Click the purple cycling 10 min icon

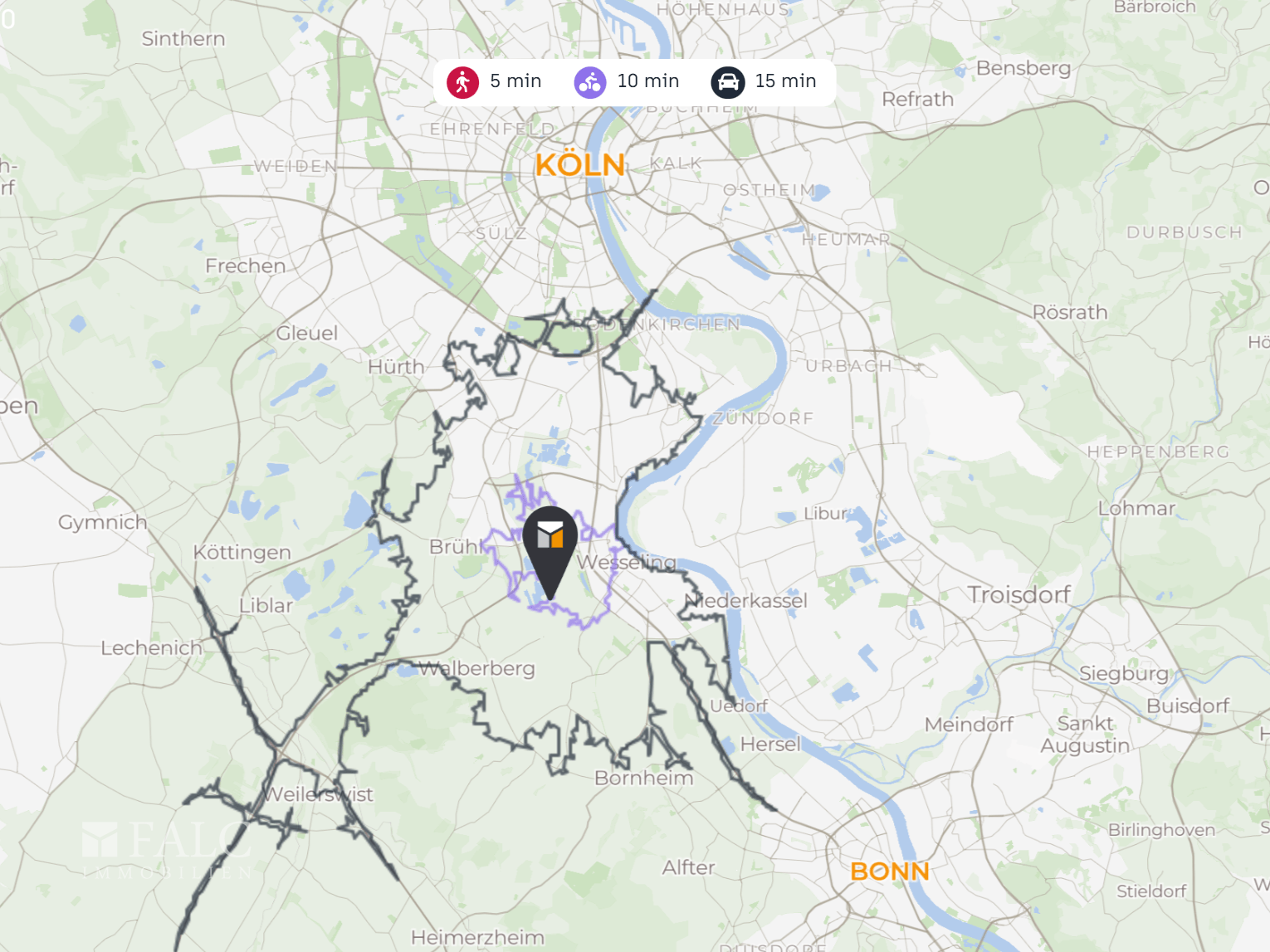coord(590,82)
